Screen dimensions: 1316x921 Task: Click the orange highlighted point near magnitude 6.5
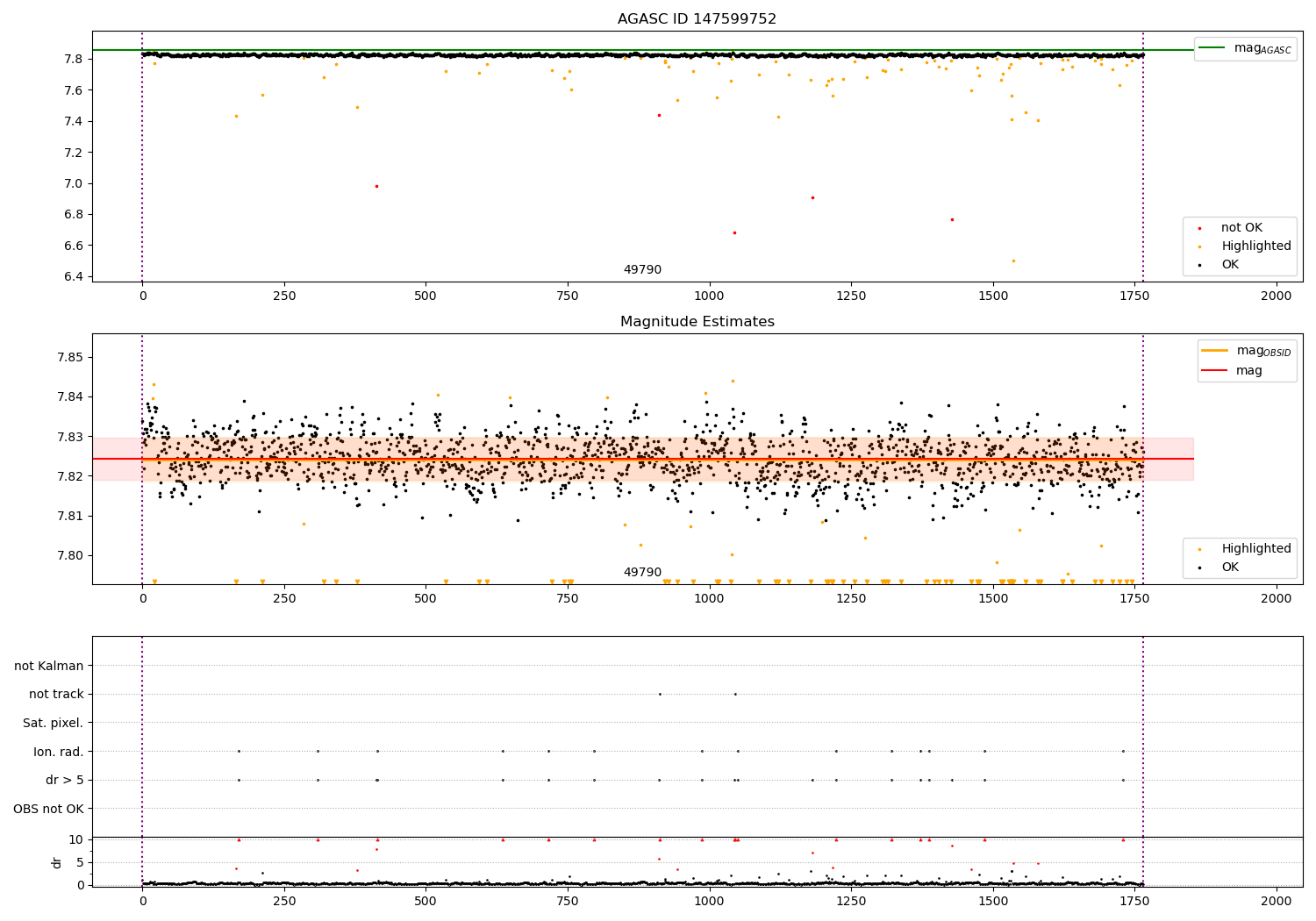coord(1013,261)
